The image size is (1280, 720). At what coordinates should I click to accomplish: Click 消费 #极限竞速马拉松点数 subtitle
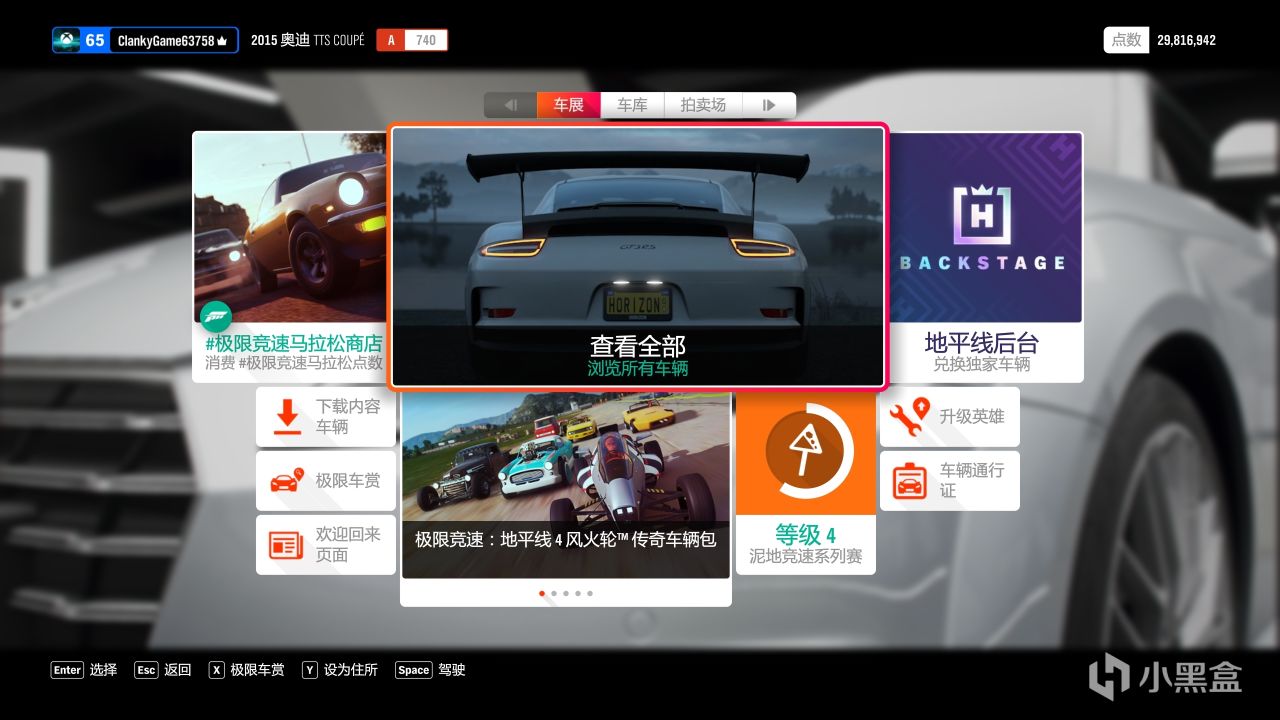click(294, 364)
